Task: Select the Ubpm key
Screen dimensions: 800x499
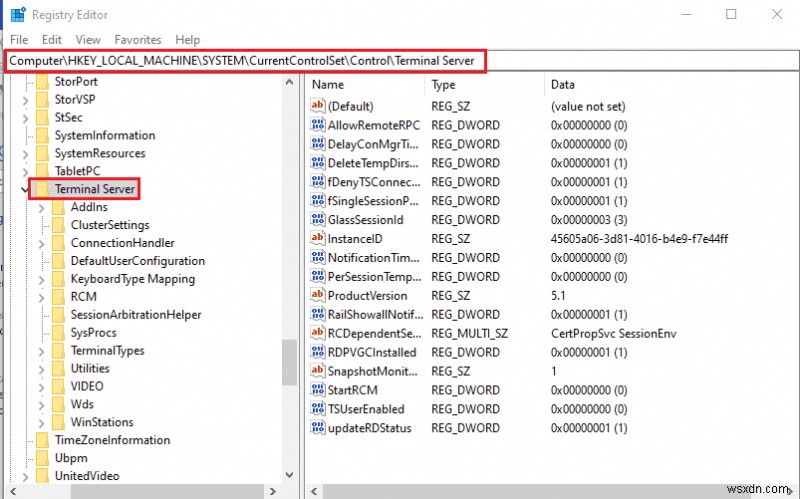Action: [71, 458]
